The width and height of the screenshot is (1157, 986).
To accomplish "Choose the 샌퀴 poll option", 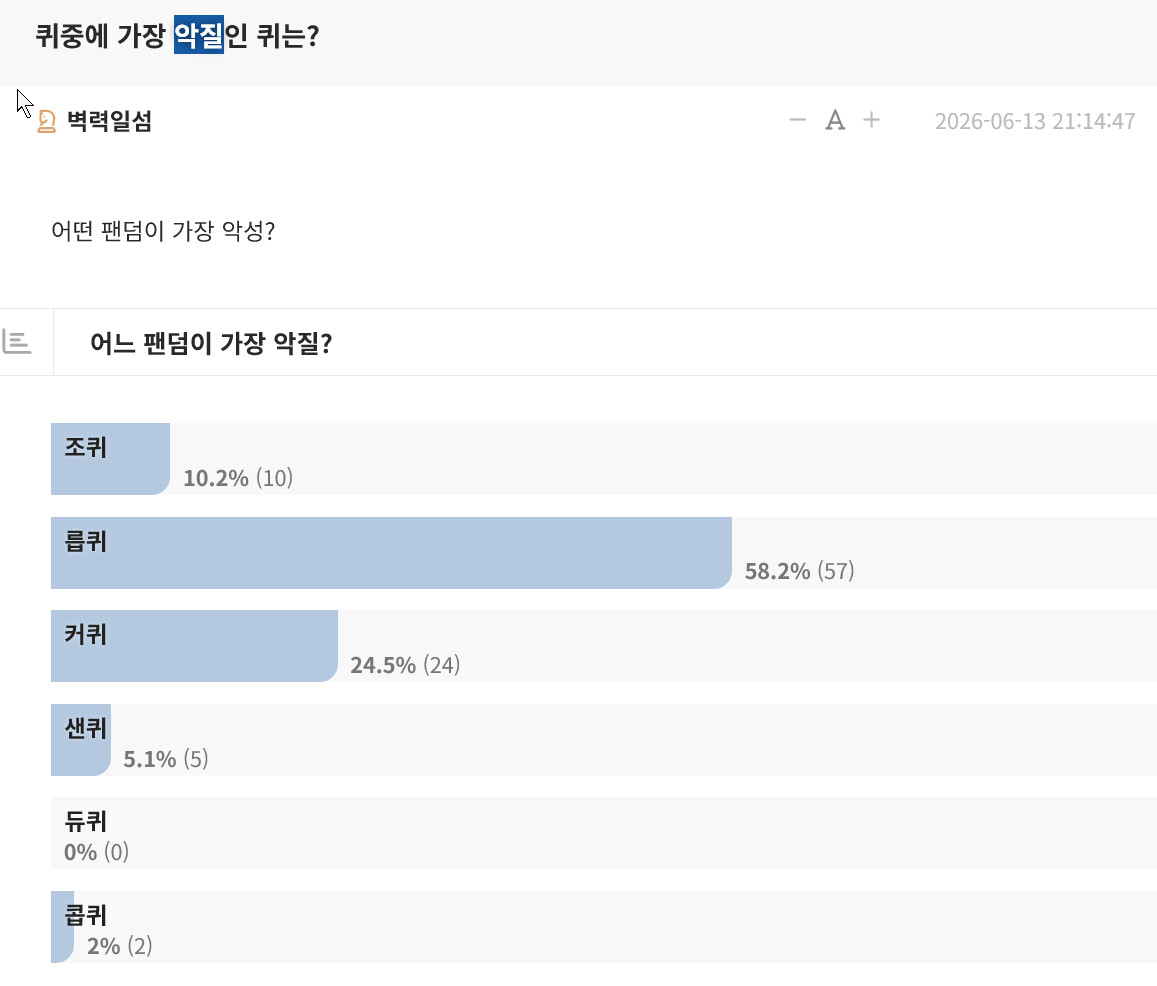I will pos(604,740).
